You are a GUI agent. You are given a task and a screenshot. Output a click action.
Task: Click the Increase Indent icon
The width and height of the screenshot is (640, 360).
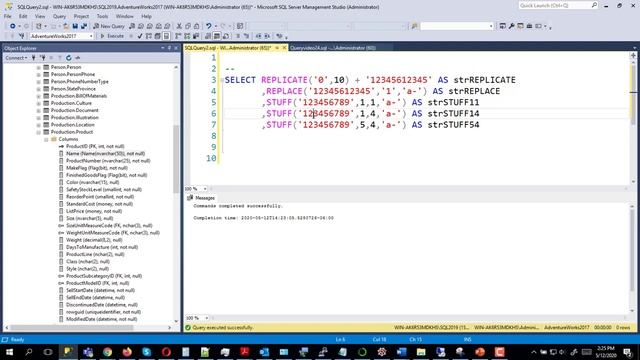pos(267,36)
